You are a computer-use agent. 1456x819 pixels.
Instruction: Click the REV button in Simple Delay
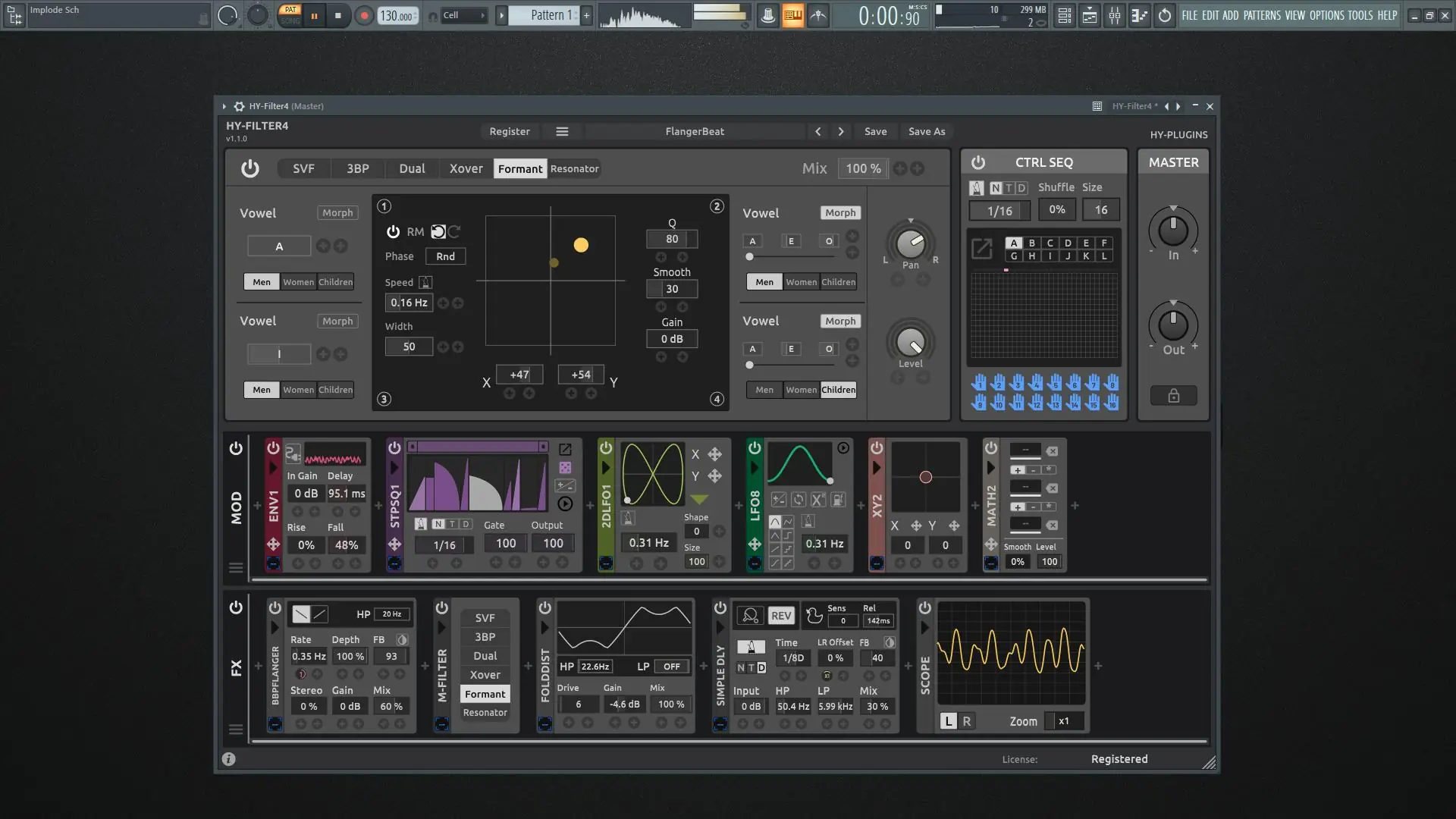(x=781, y=616)
